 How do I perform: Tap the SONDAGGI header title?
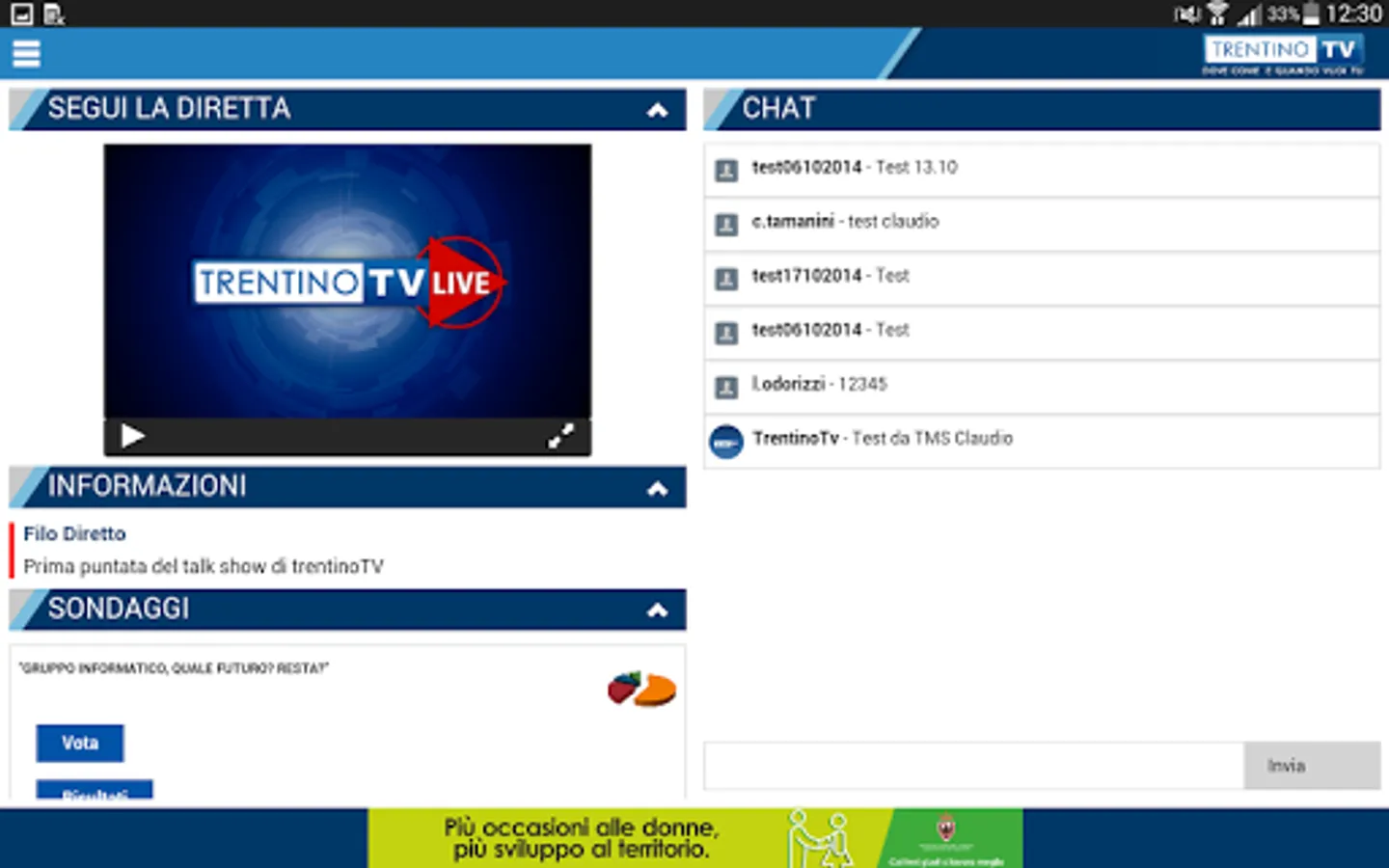119,608
